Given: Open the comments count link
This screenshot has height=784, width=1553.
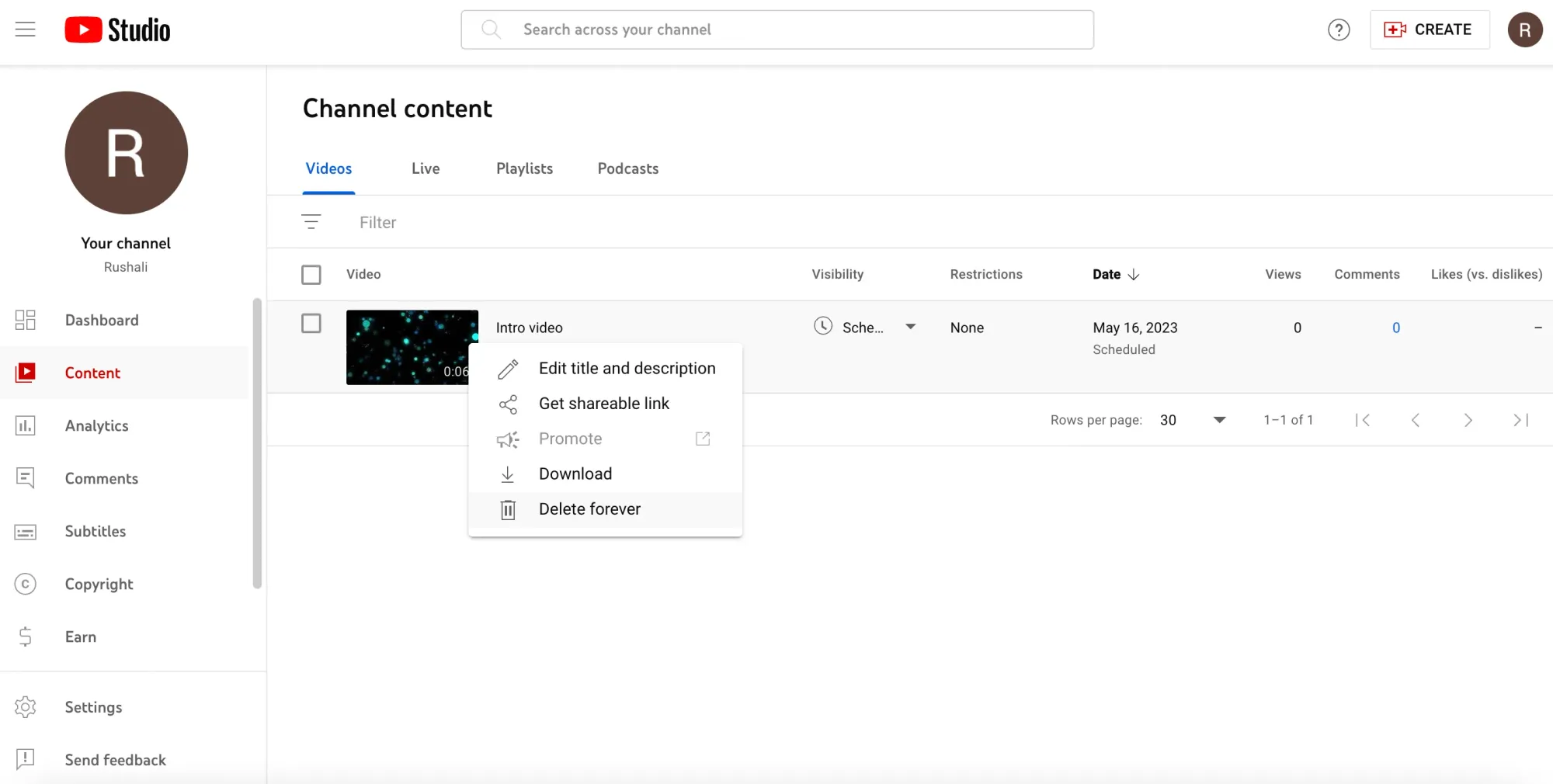Looking at the screenshot, I should (1395, 328).
